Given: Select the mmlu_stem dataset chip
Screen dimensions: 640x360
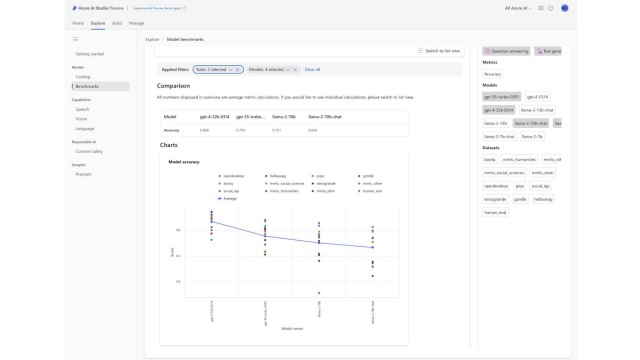Looking at the screenshot, I should (x=542, y=173).
